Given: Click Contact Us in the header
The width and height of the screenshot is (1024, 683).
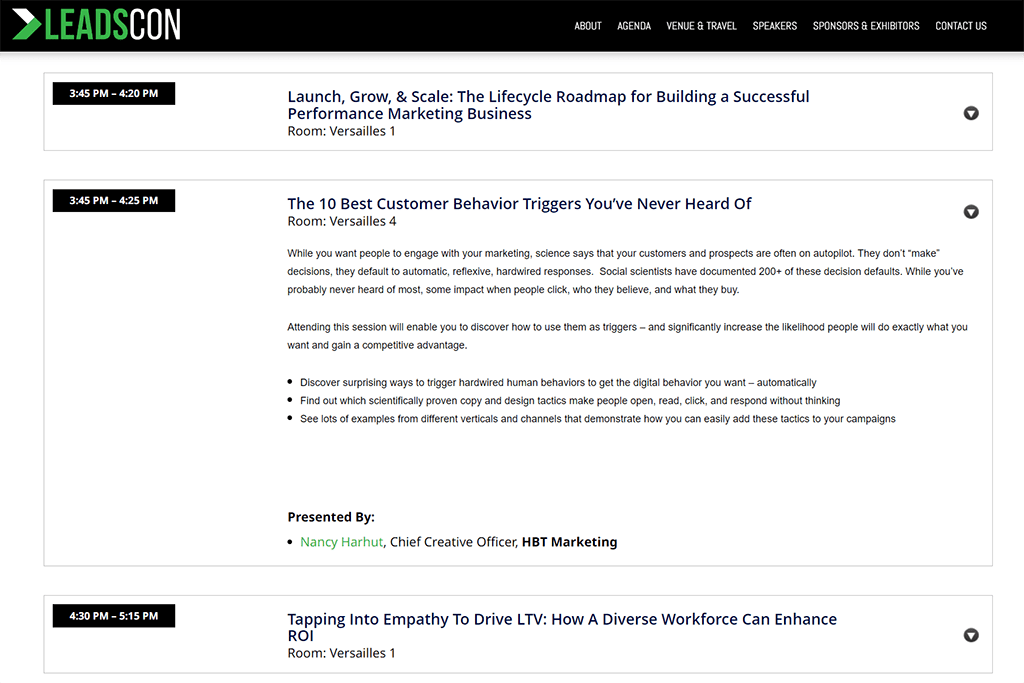Looking at the screenshot, I should (x=961, y=26).
